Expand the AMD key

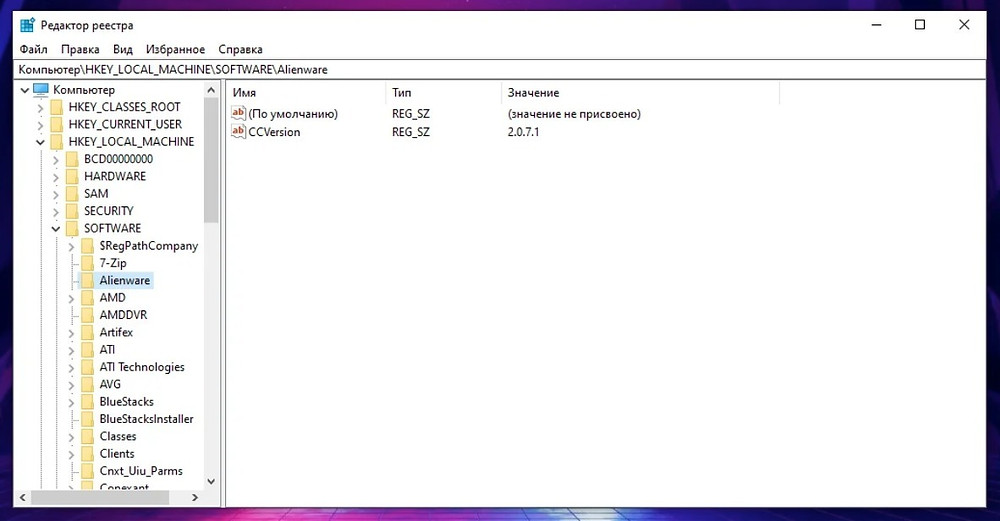(x=71, y=298)
